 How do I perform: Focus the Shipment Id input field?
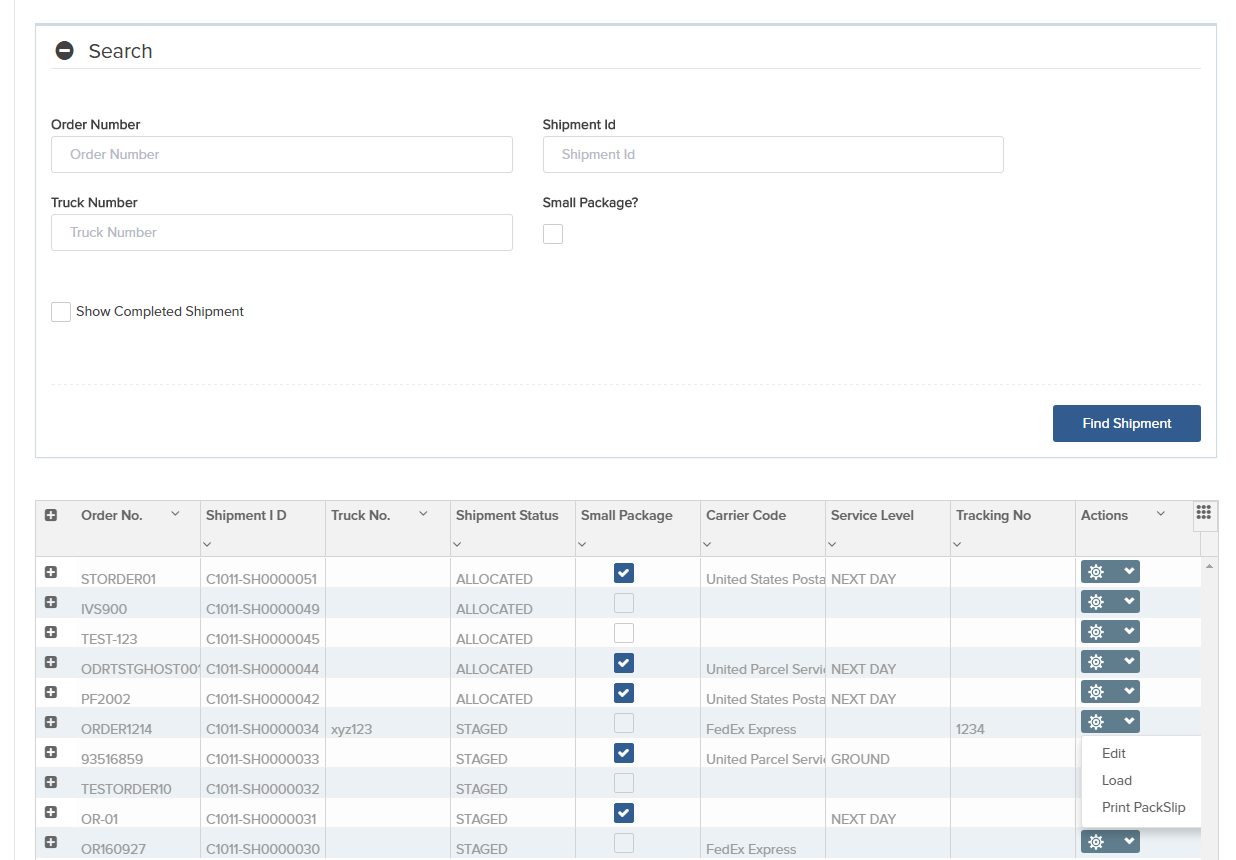[773, 155]
